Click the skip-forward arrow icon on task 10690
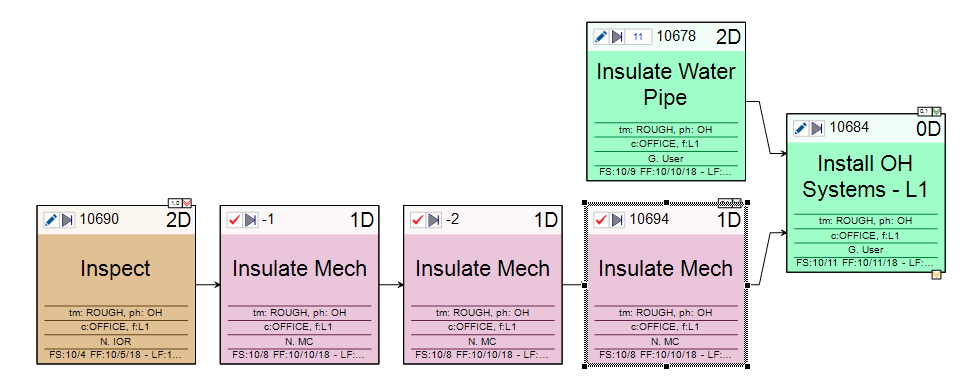This screenshot has width=960, height=388. [67, 220]
